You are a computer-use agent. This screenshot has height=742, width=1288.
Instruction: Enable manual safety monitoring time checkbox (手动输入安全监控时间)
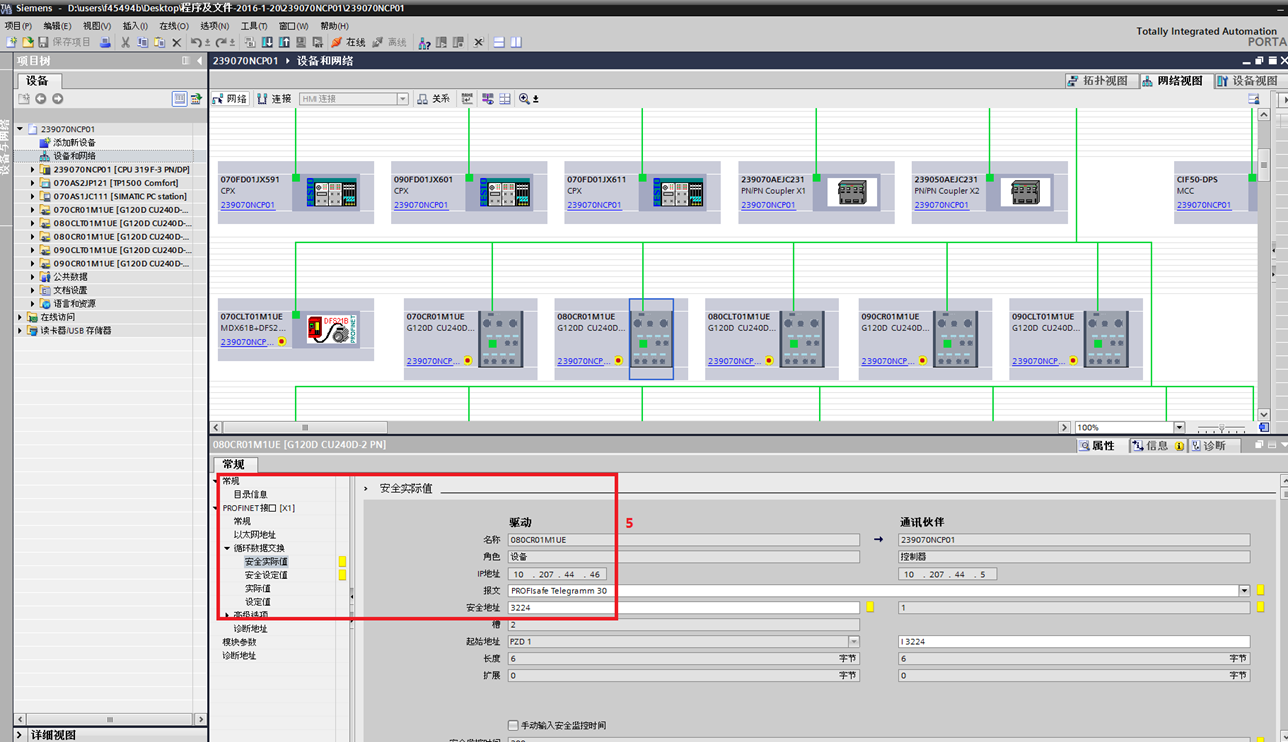coord(513,726)
